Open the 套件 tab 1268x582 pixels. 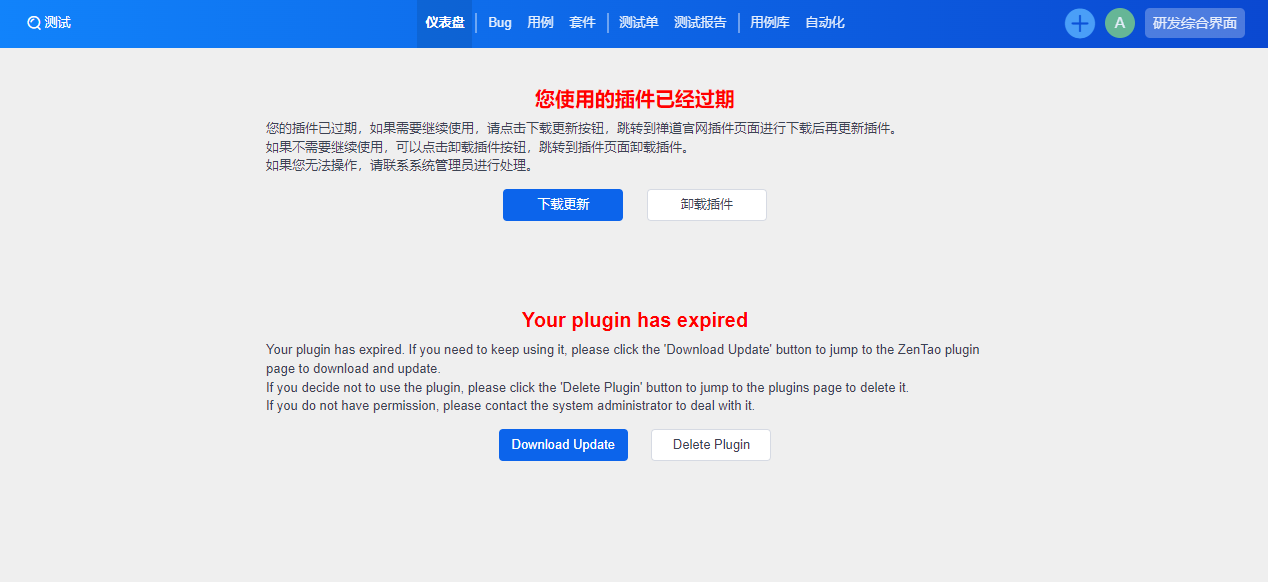pos(582,23)
